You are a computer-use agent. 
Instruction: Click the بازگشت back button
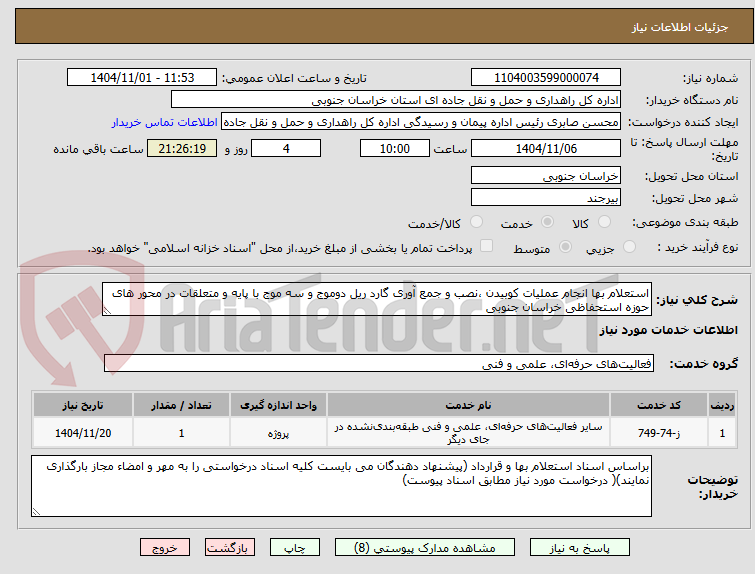coord(230,548)
